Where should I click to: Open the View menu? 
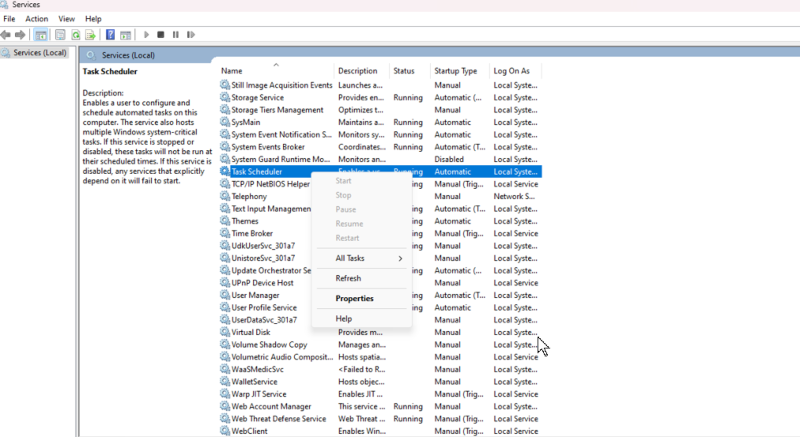click(x=66, y=19)
